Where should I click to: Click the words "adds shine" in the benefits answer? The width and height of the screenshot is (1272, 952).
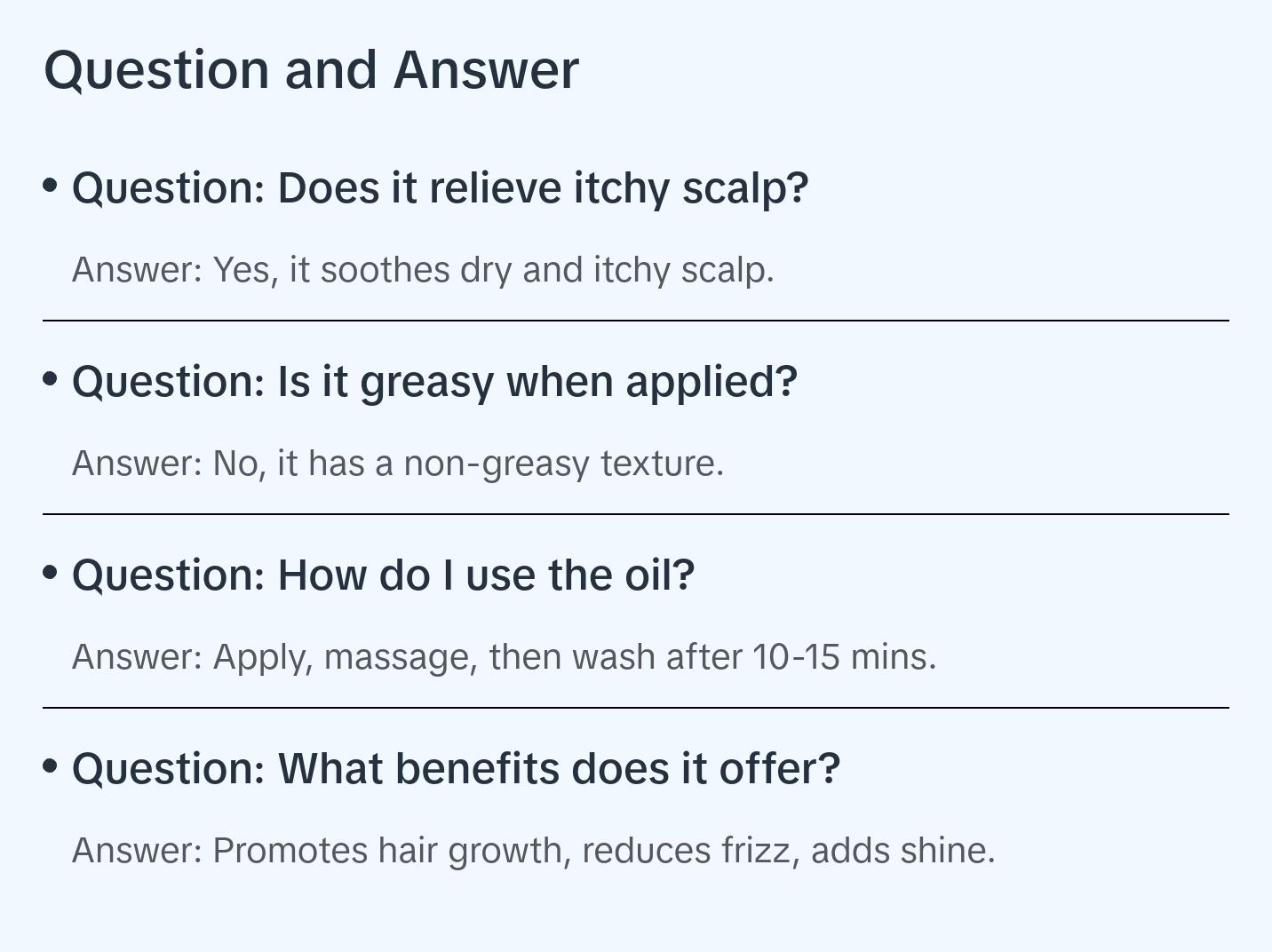tap(902, 851)
